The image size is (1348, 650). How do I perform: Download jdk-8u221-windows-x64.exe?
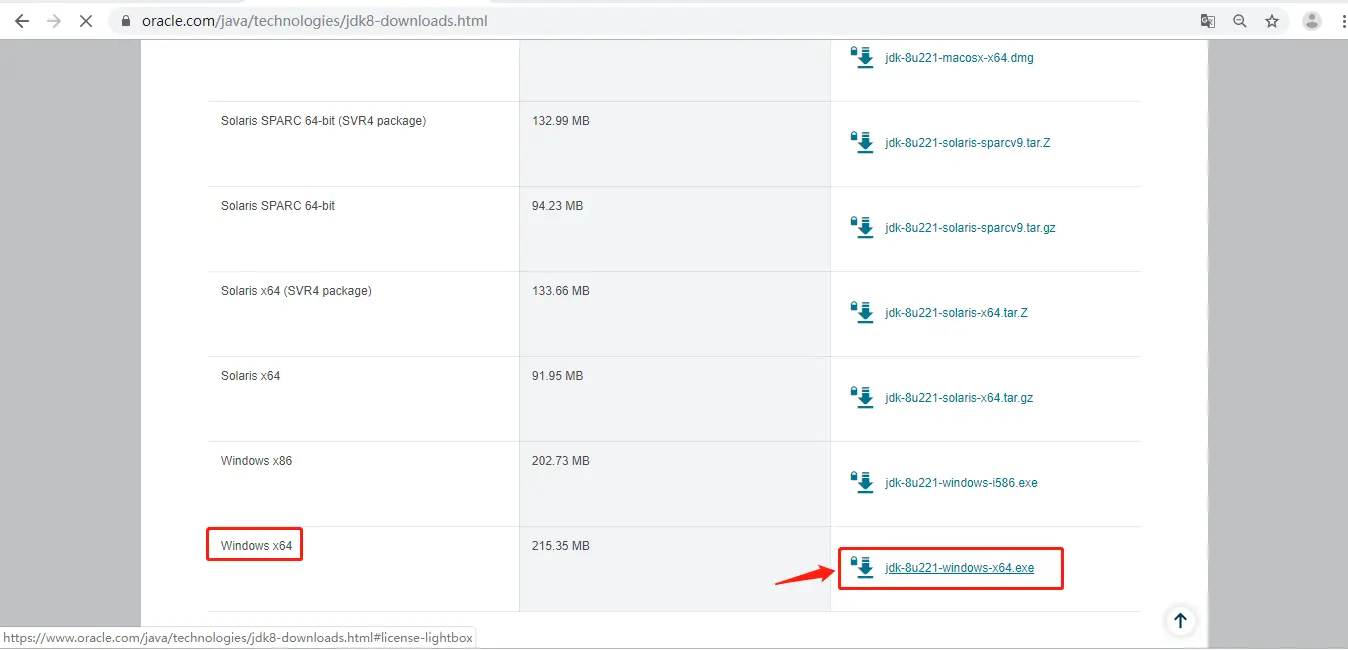pos(959,568)
